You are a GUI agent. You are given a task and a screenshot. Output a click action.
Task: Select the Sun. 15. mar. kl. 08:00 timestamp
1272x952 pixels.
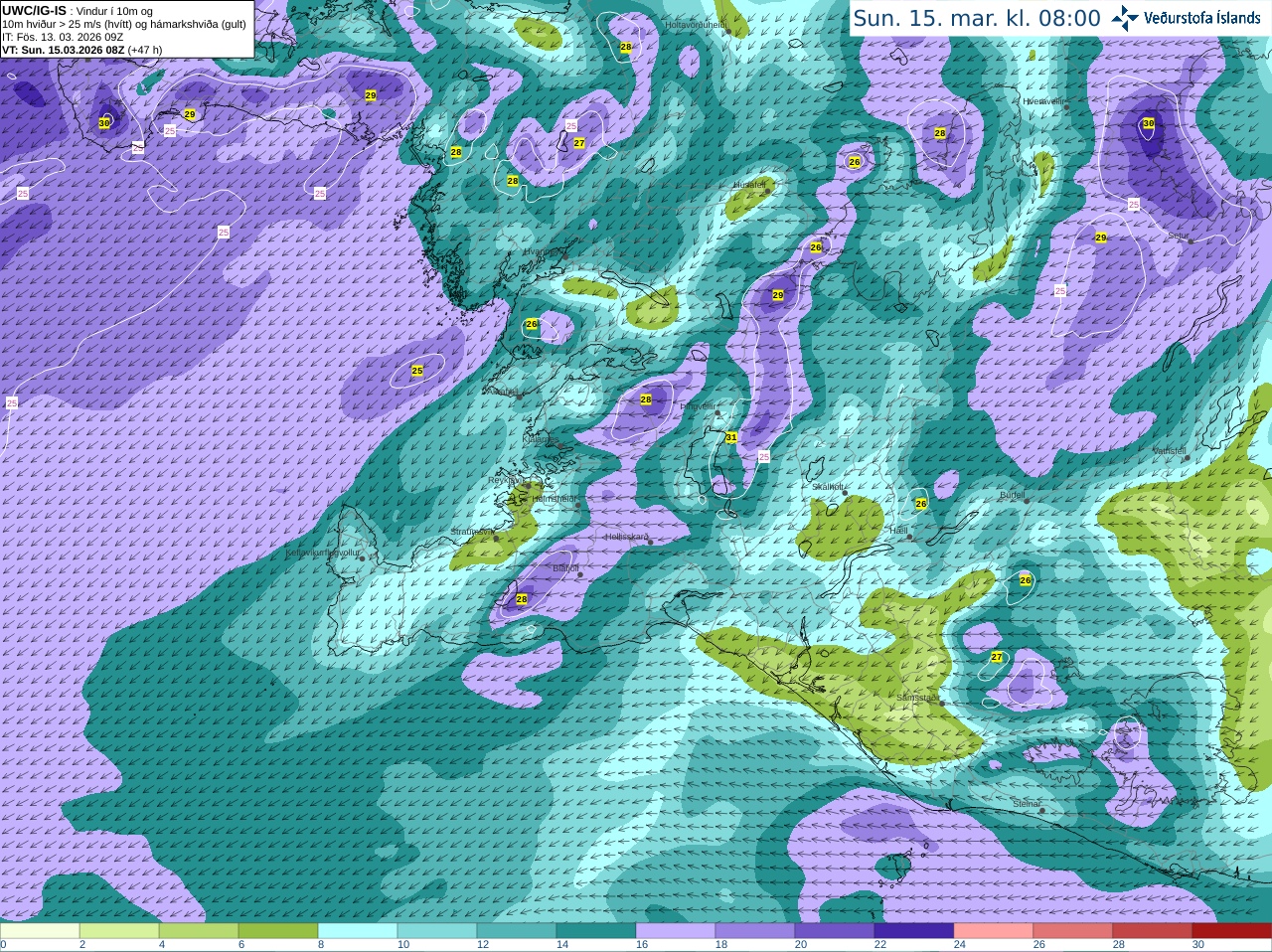click(977, 18)
